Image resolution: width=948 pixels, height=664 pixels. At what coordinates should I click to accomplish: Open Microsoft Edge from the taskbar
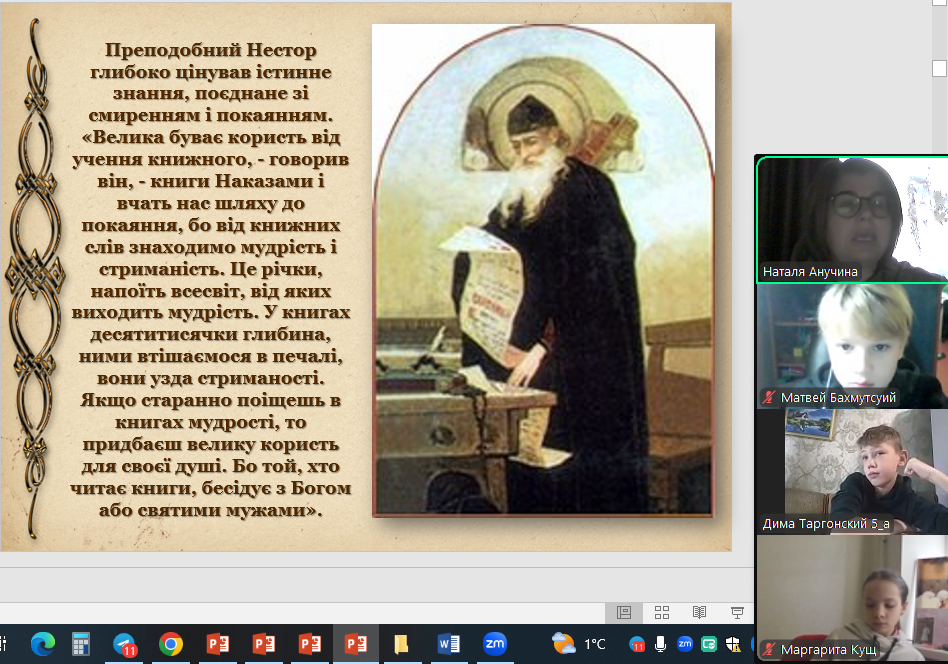43,644
